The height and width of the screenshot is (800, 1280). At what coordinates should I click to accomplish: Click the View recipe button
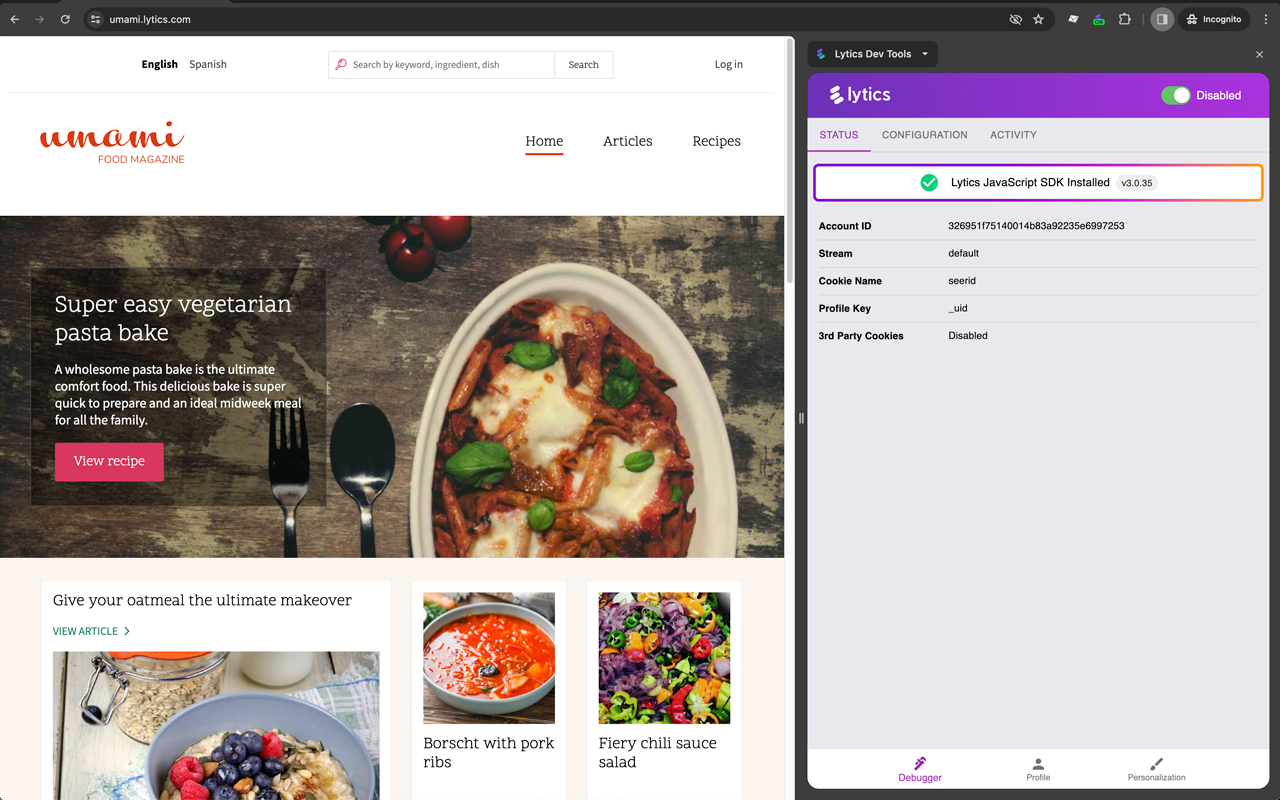[109, 461]
